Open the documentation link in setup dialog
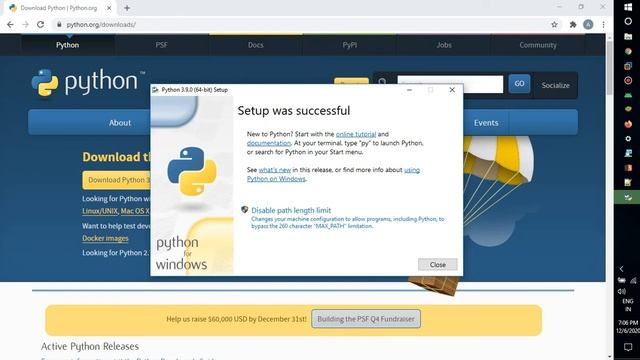 [x=269, y=143]
